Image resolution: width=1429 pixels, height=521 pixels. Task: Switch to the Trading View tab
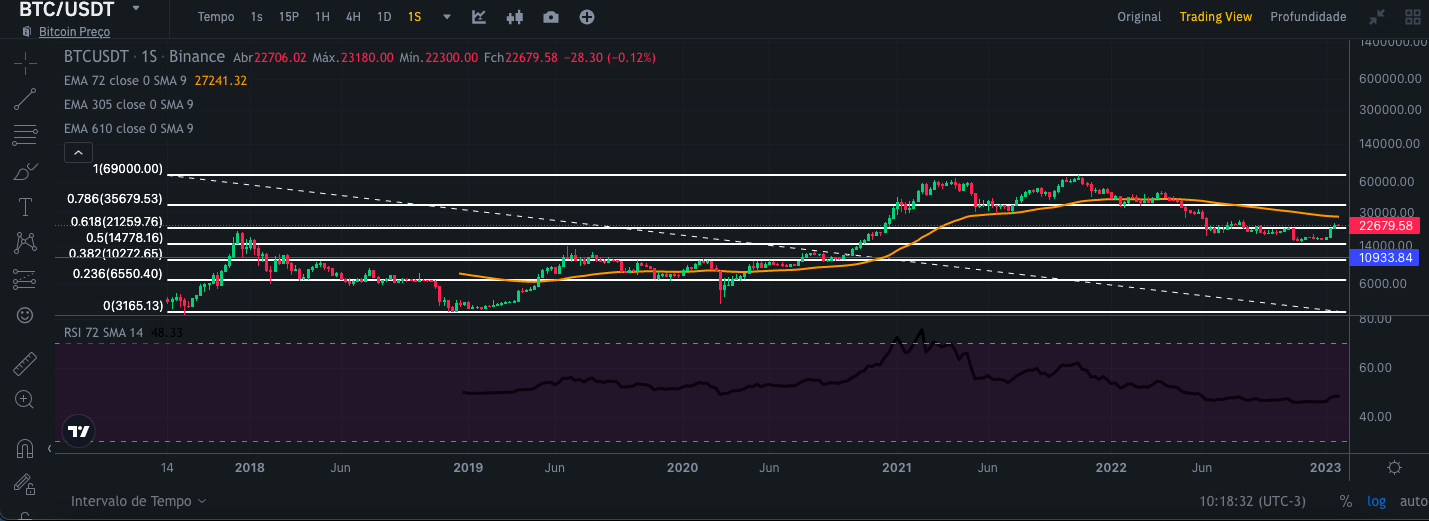point(1215,17)
